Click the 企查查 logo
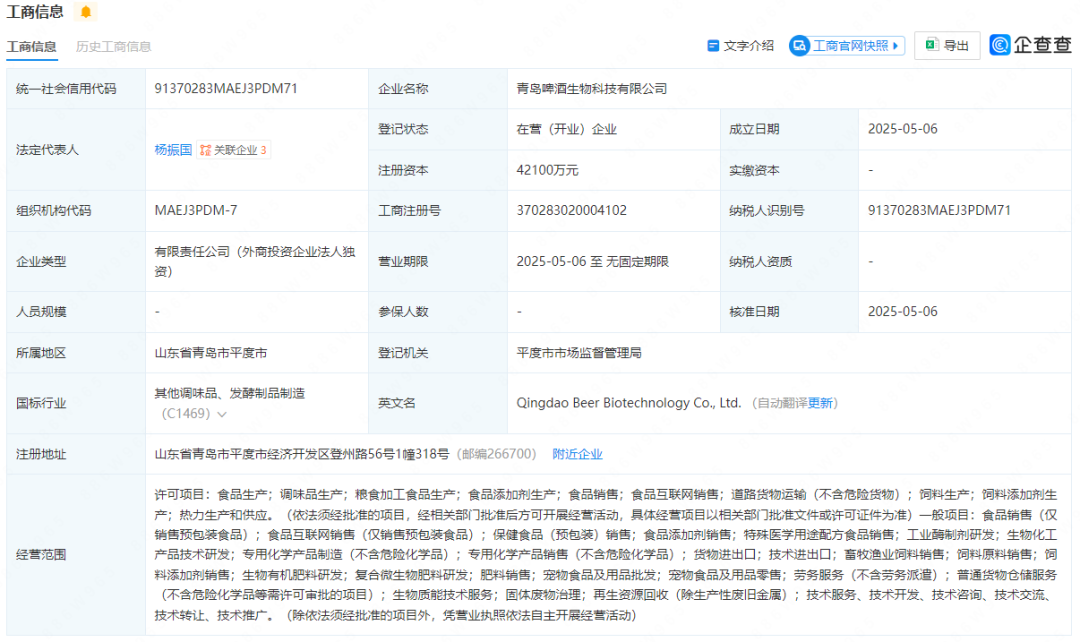The width and height of the screenshot is (1080, 642). click(1030, 45)
